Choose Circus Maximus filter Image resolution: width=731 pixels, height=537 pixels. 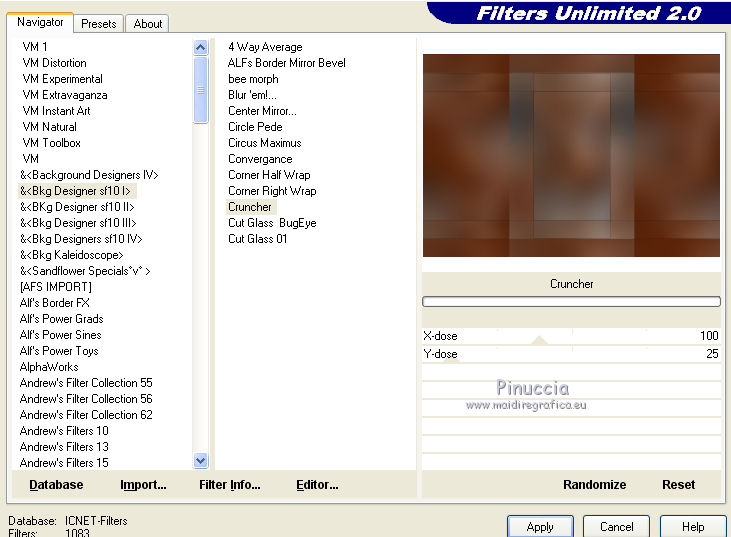coord(264,143)
